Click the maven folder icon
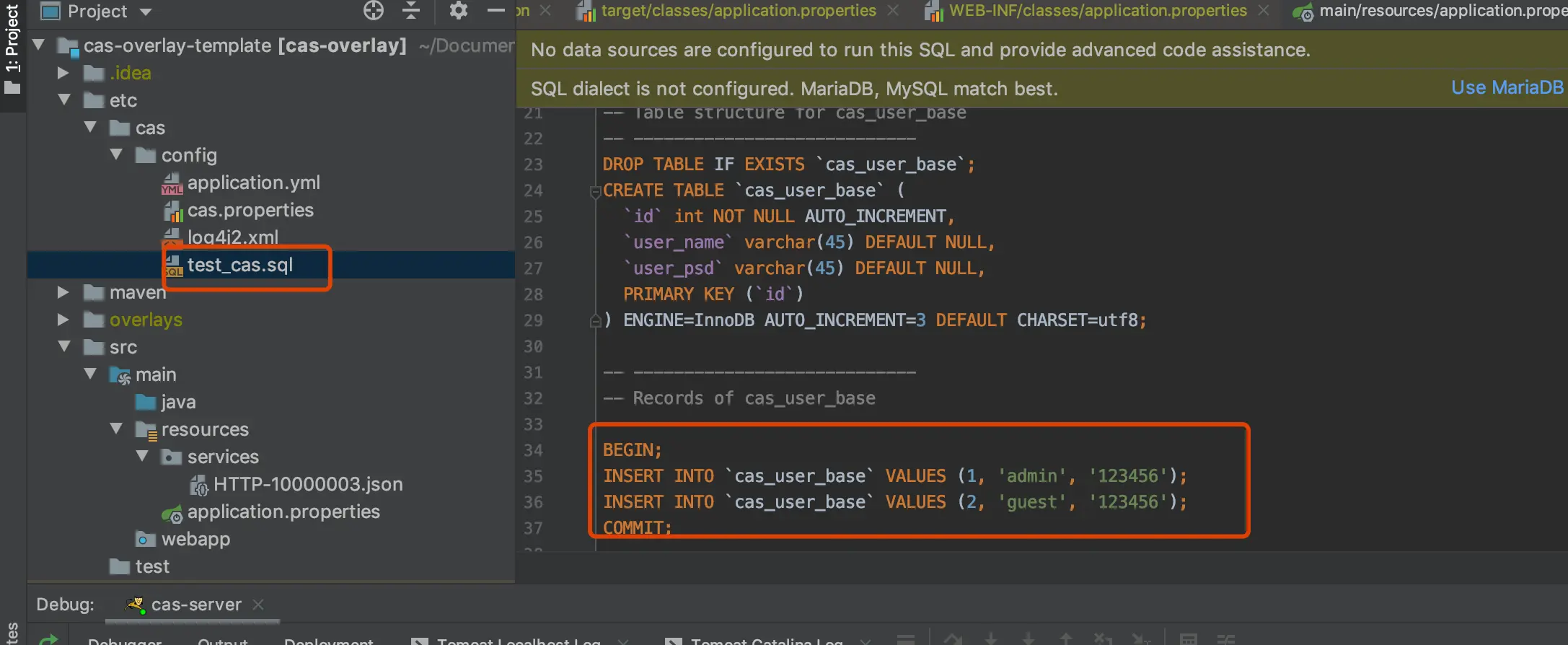The image size is (1568, 645). [x=94, y=292]
